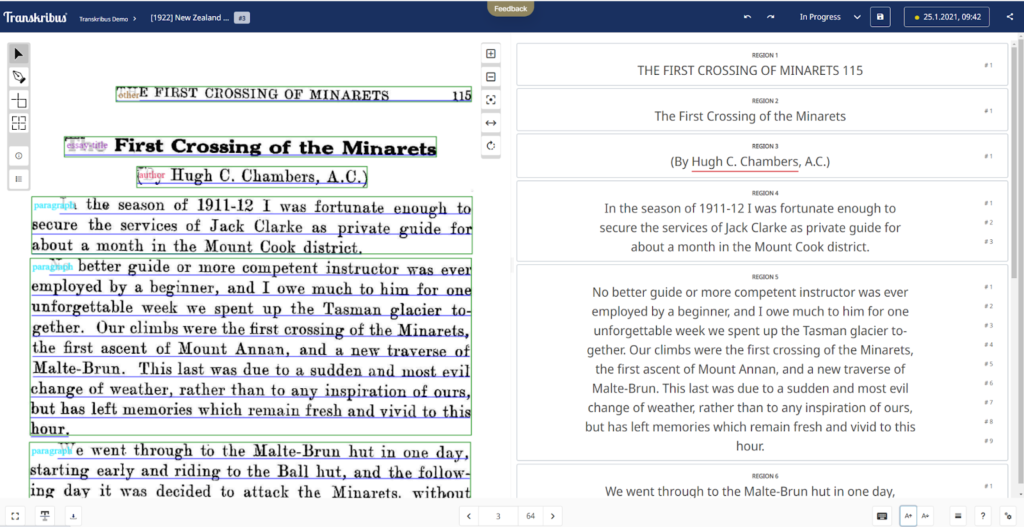Open Transkribus Demo breadcrumb
This screenshot has height=527, width=1024.
point(103,18)
